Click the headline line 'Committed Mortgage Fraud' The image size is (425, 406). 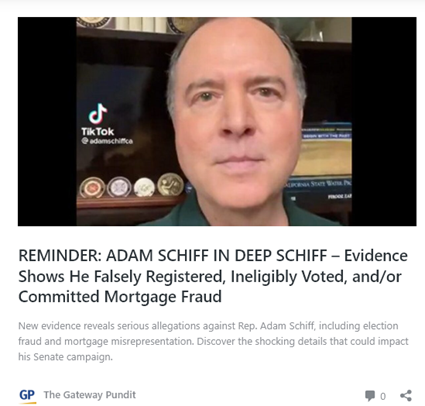pyautogui.click(x=120, y=296)
